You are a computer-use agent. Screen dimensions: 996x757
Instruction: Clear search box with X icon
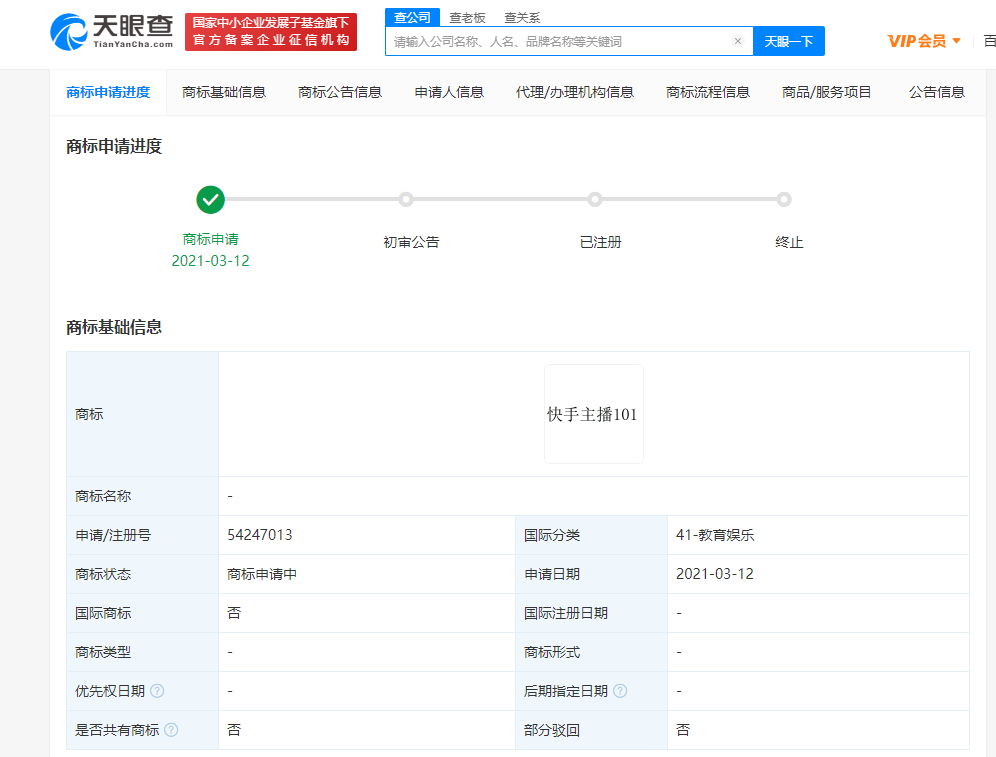[x=738, y=42]
